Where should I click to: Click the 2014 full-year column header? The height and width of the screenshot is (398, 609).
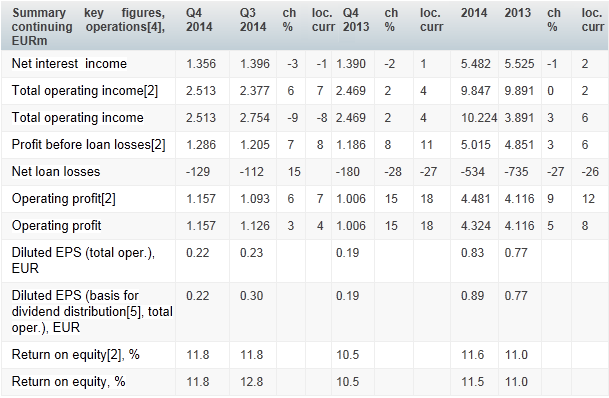474,13
